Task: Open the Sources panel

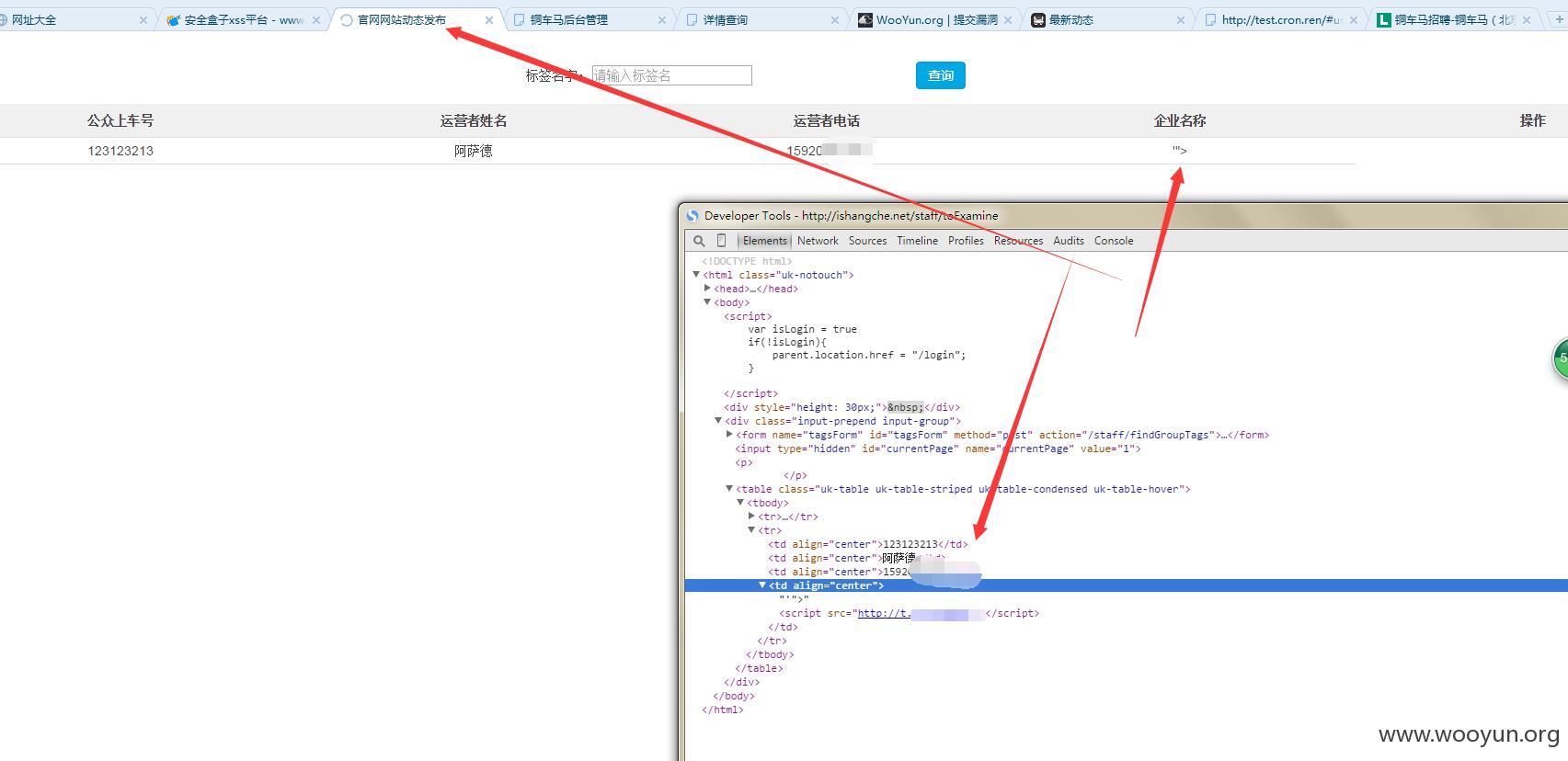Action: click(x=867, y=241)
